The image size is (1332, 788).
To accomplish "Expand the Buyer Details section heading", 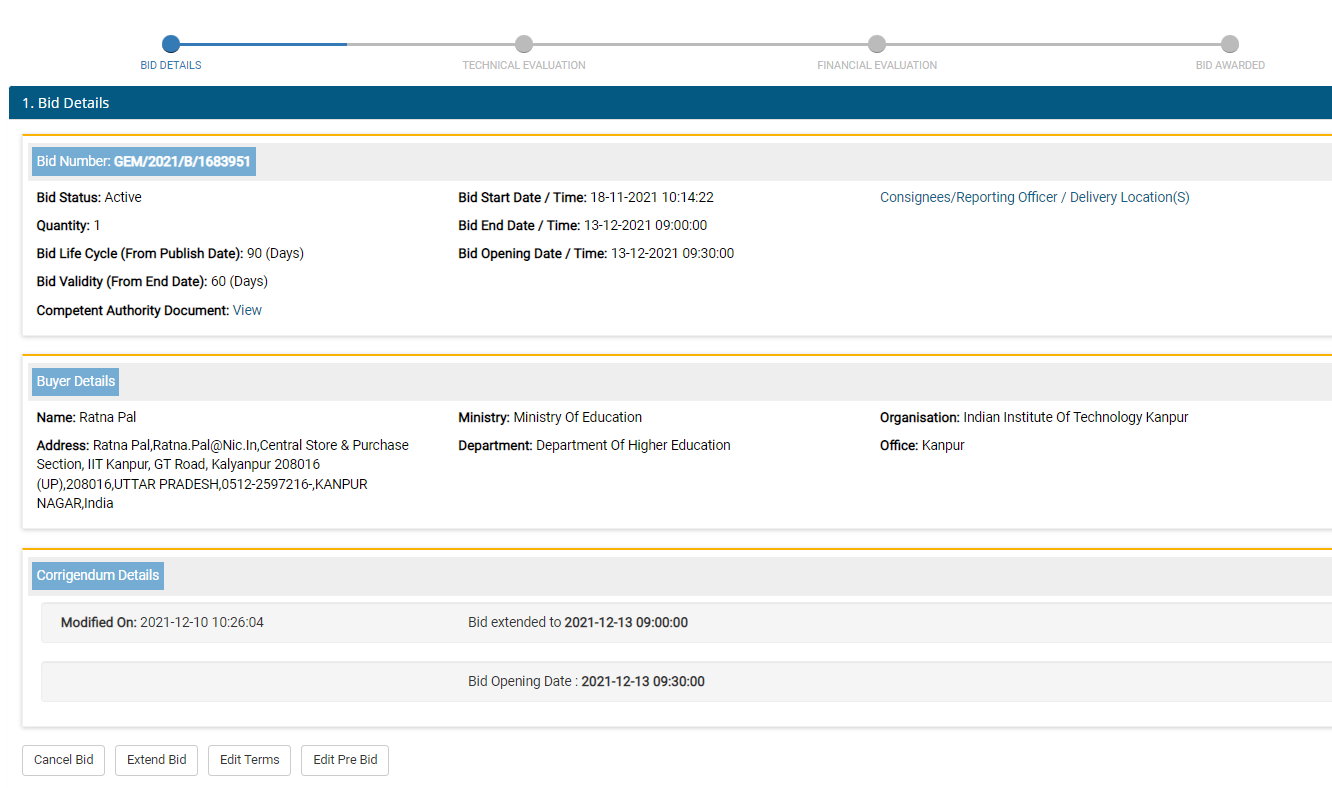I will click(76, 382).
